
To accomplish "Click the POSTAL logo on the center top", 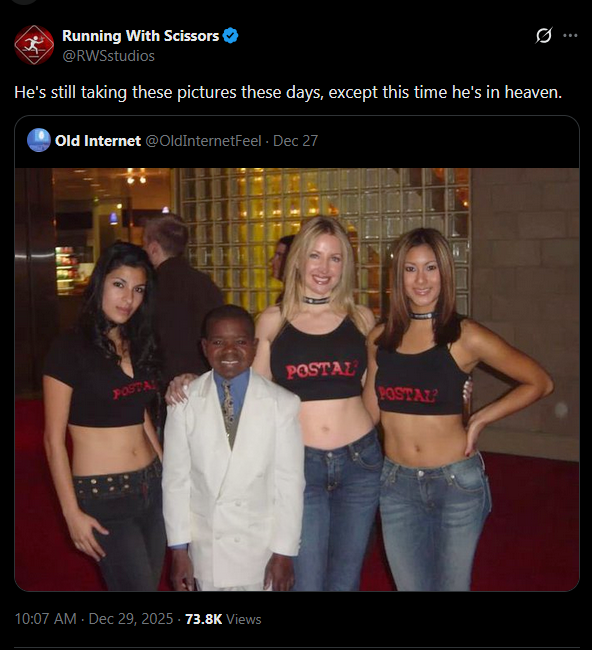I will click(322, 370).
